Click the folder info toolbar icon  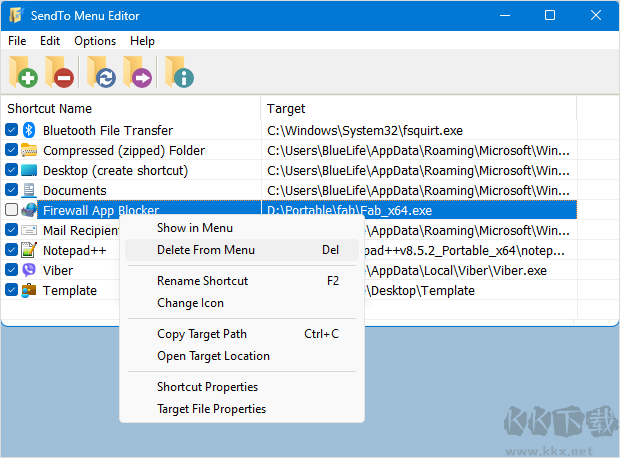point(180,72)
